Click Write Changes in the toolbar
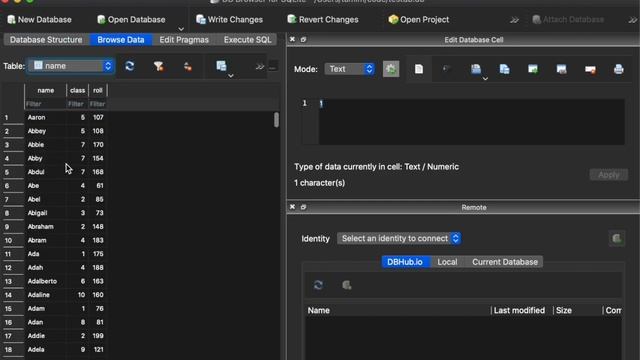Viewport: 640px width, 360px height. point(229,20)
